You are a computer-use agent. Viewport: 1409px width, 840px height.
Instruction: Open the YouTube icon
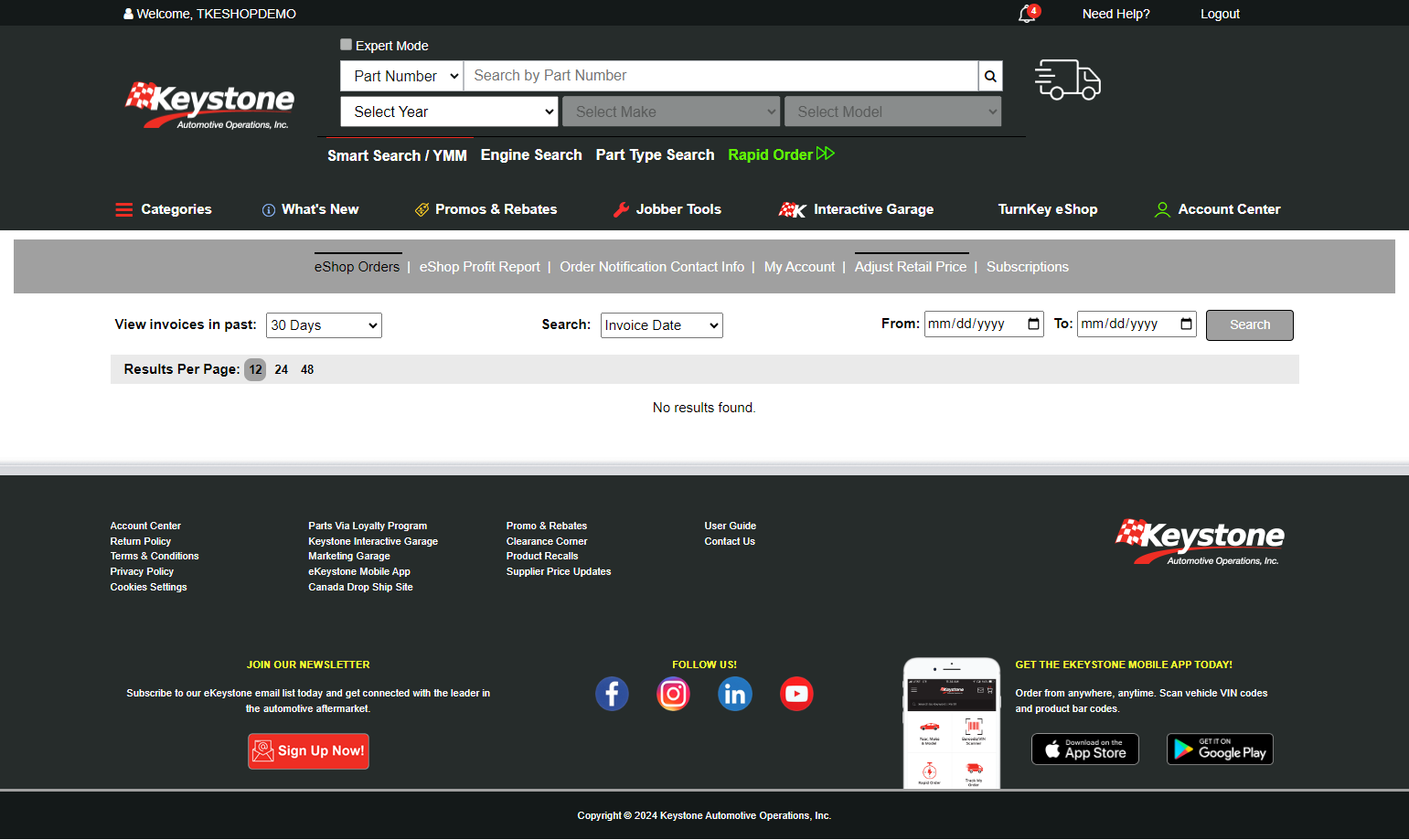tap(796, 694)
